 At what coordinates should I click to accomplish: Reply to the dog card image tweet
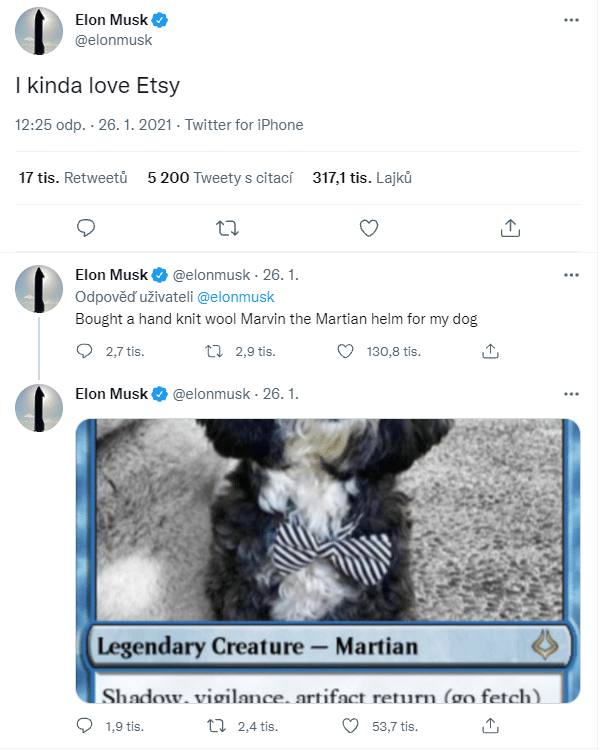click(x=86, y=726)
